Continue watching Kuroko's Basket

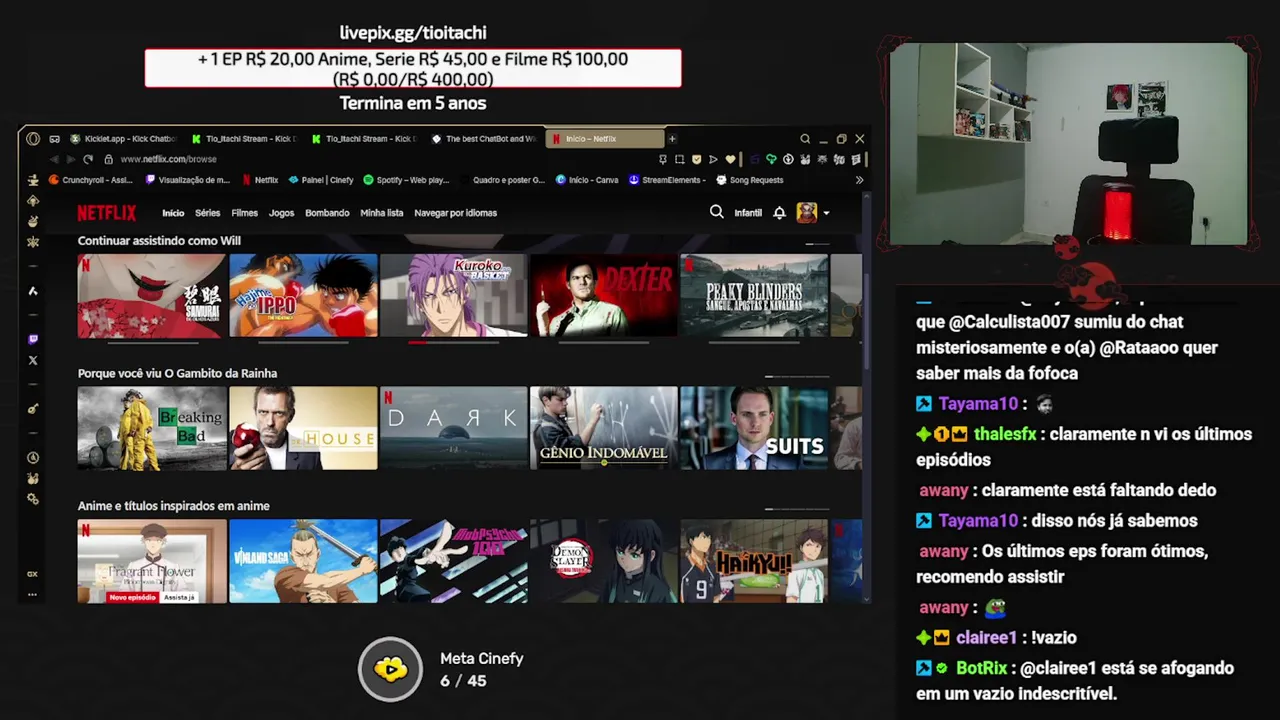(453, 295)
